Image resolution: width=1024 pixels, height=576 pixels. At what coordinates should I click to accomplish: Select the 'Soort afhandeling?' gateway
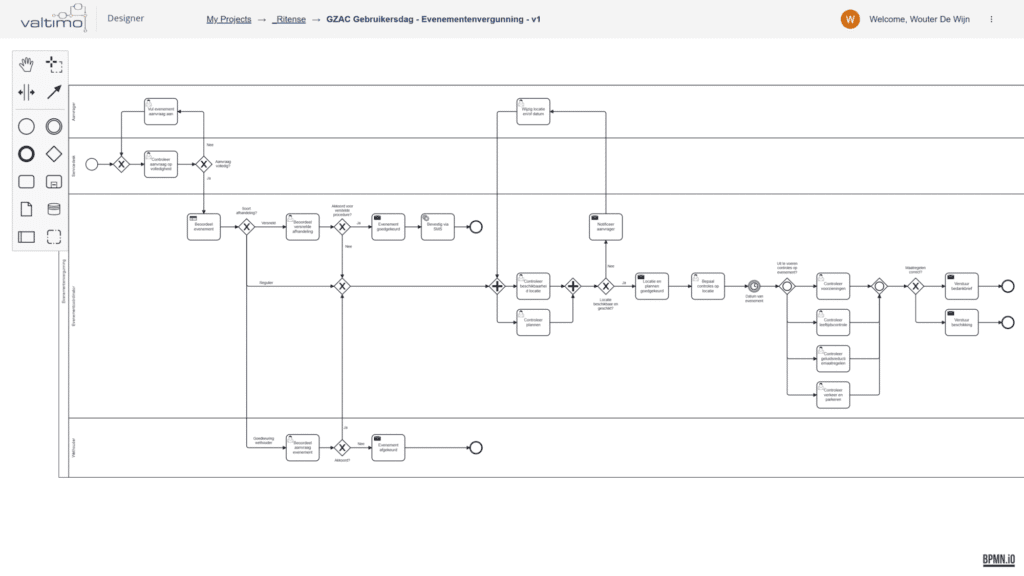[x=246, y=227]
